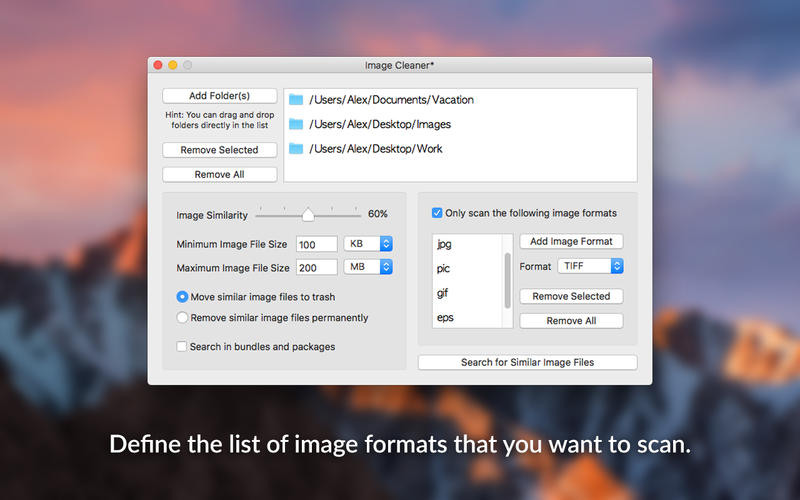Select eps in the formats list

pos(467,317)
